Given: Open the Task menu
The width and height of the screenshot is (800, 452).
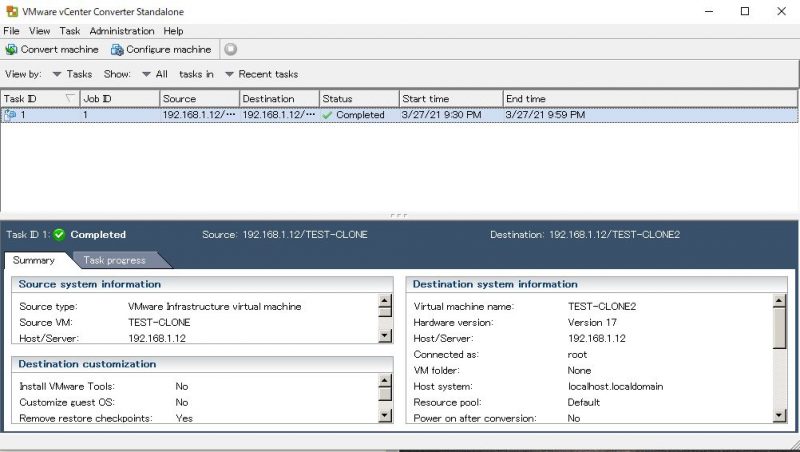Looking at the screenshot, I should 69,31.
